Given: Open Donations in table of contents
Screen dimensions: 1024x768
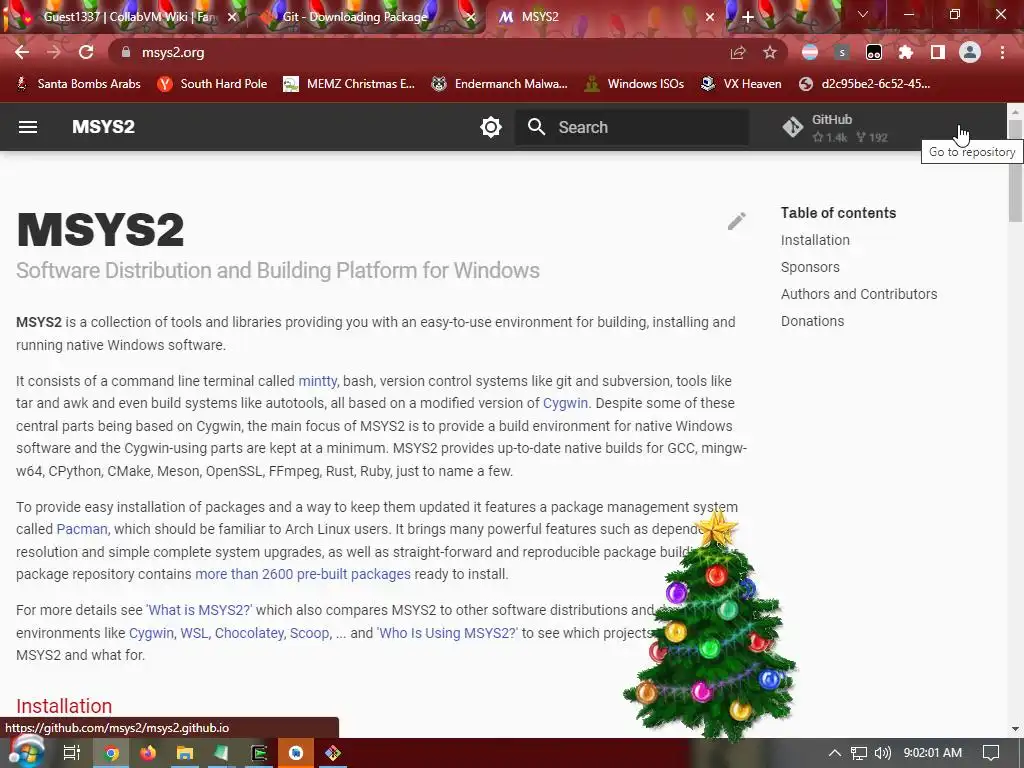Looking at the screenshot, I should coord(812,321).
